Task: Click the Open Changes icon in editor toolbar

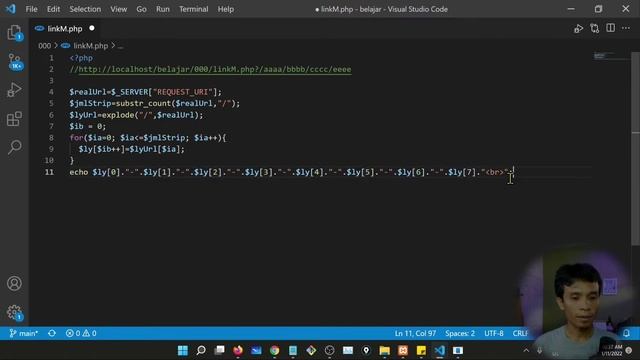Action: coord(595,29)
